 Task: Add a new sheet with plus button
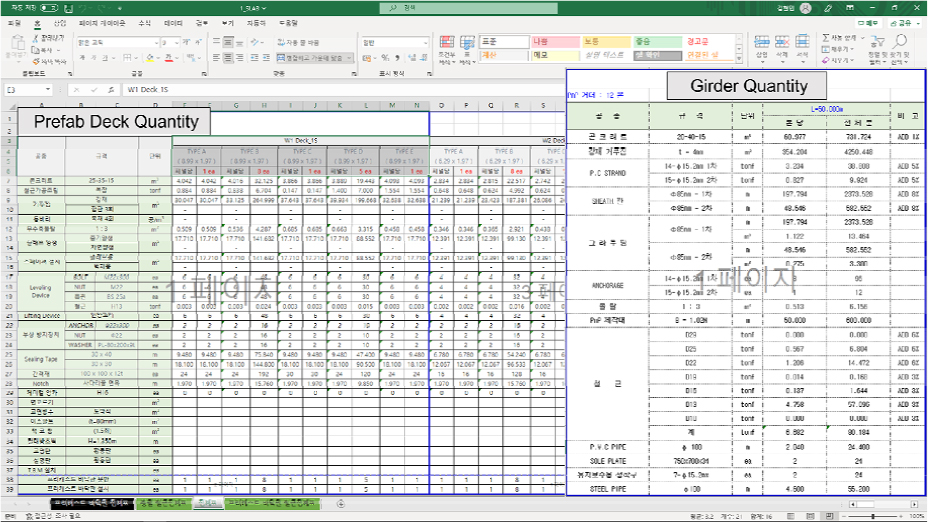pyautogui.click(x=341, y=504)
